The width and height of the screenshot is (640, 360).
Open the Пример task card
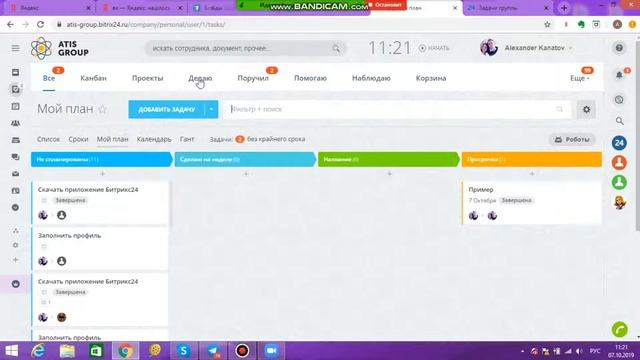point(531,203)
